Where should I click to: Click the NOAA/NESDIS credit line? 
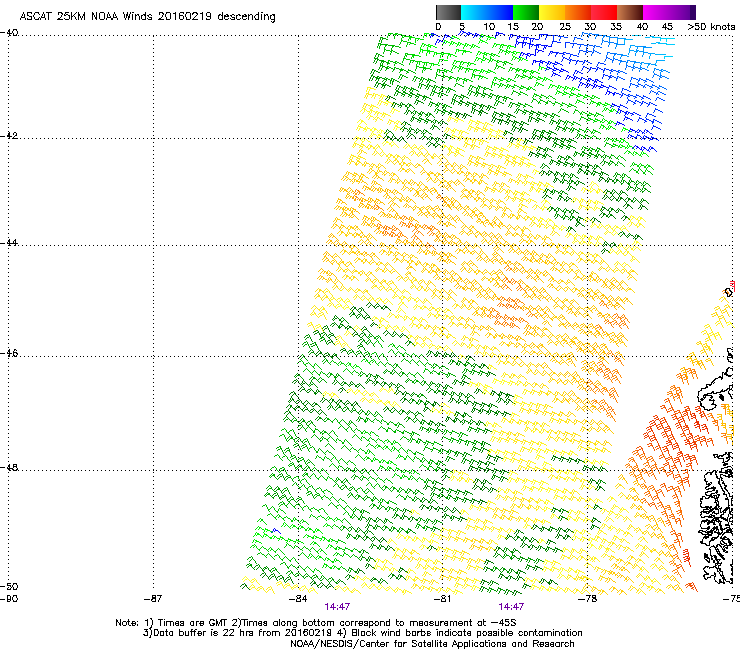[x=432, y=644]
